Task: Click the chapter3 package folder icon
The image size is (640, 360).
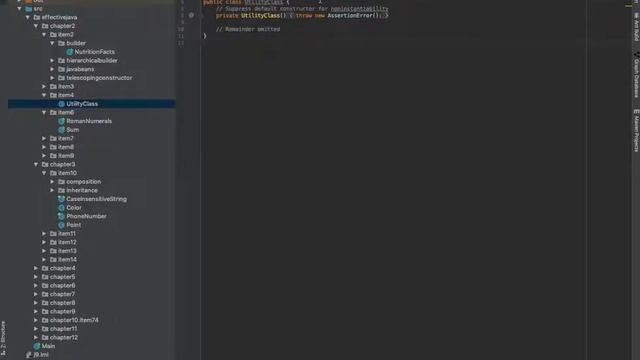Action: pos(45,164)
